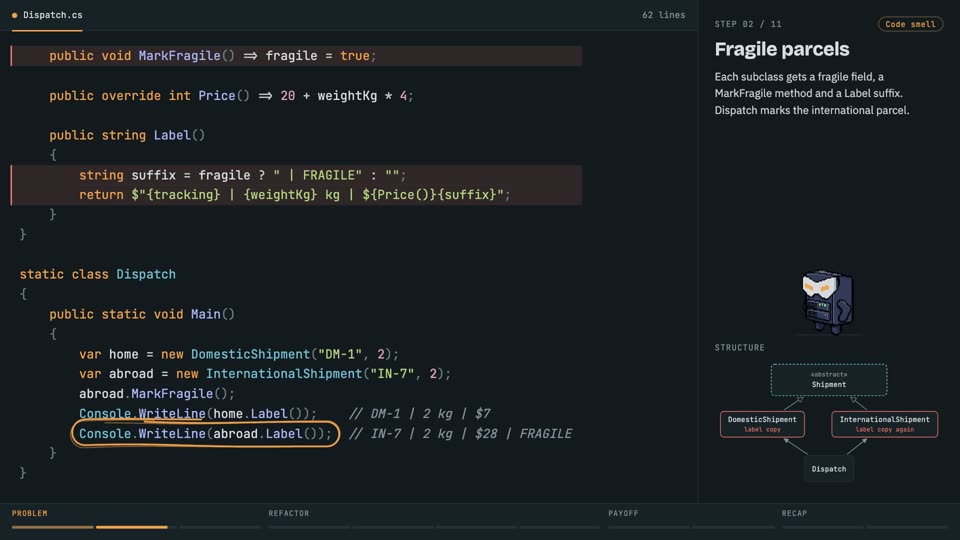Click the partially filled current step progress segment
This screenshot has width=960, height=540.
[136, 527]
